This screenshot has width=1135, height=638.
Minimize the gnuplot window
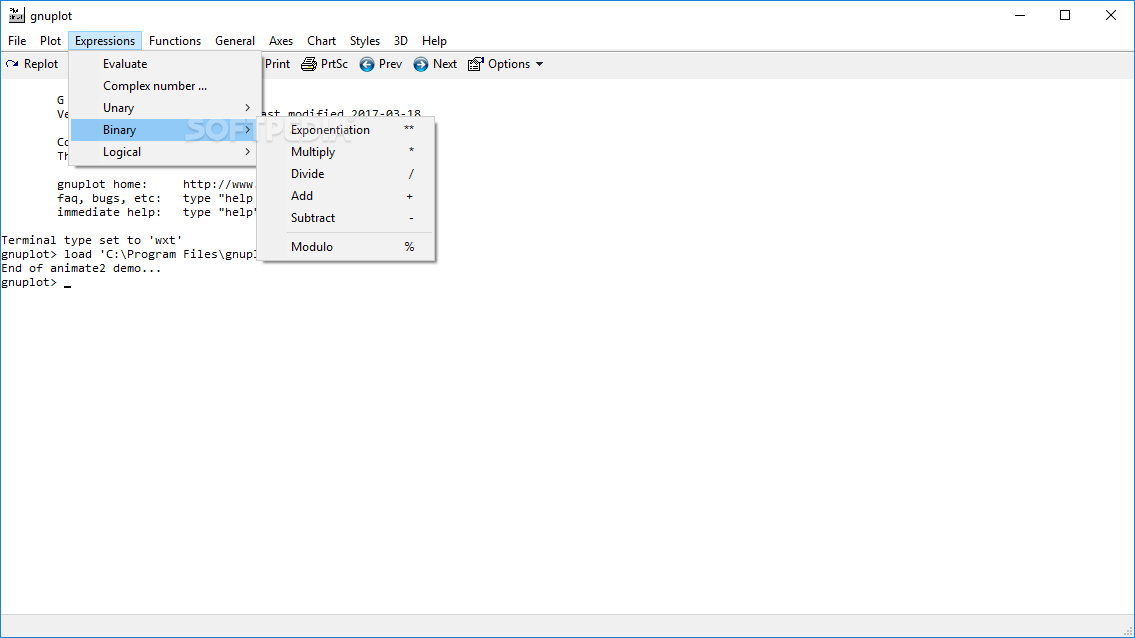pos(1020,15)
